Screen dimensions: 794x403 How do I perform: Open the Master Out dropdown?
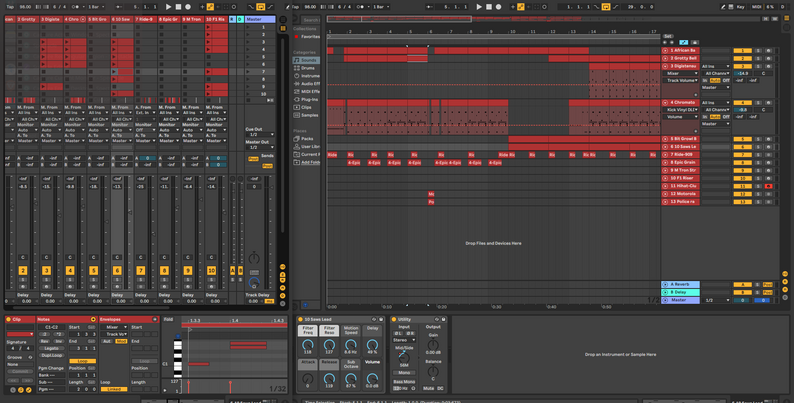260,147
